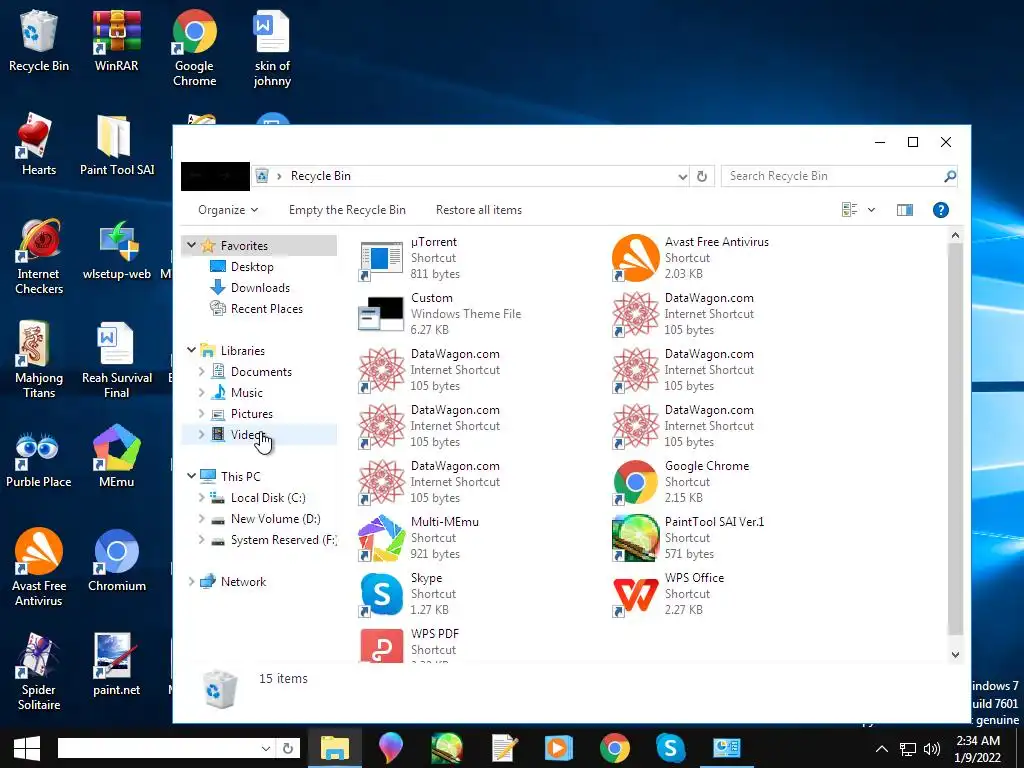The width and height of the screenshot is (1024, 768).
Task: Click the taskbar clock showing 2:34 AM
Action: tap(977, 749)
